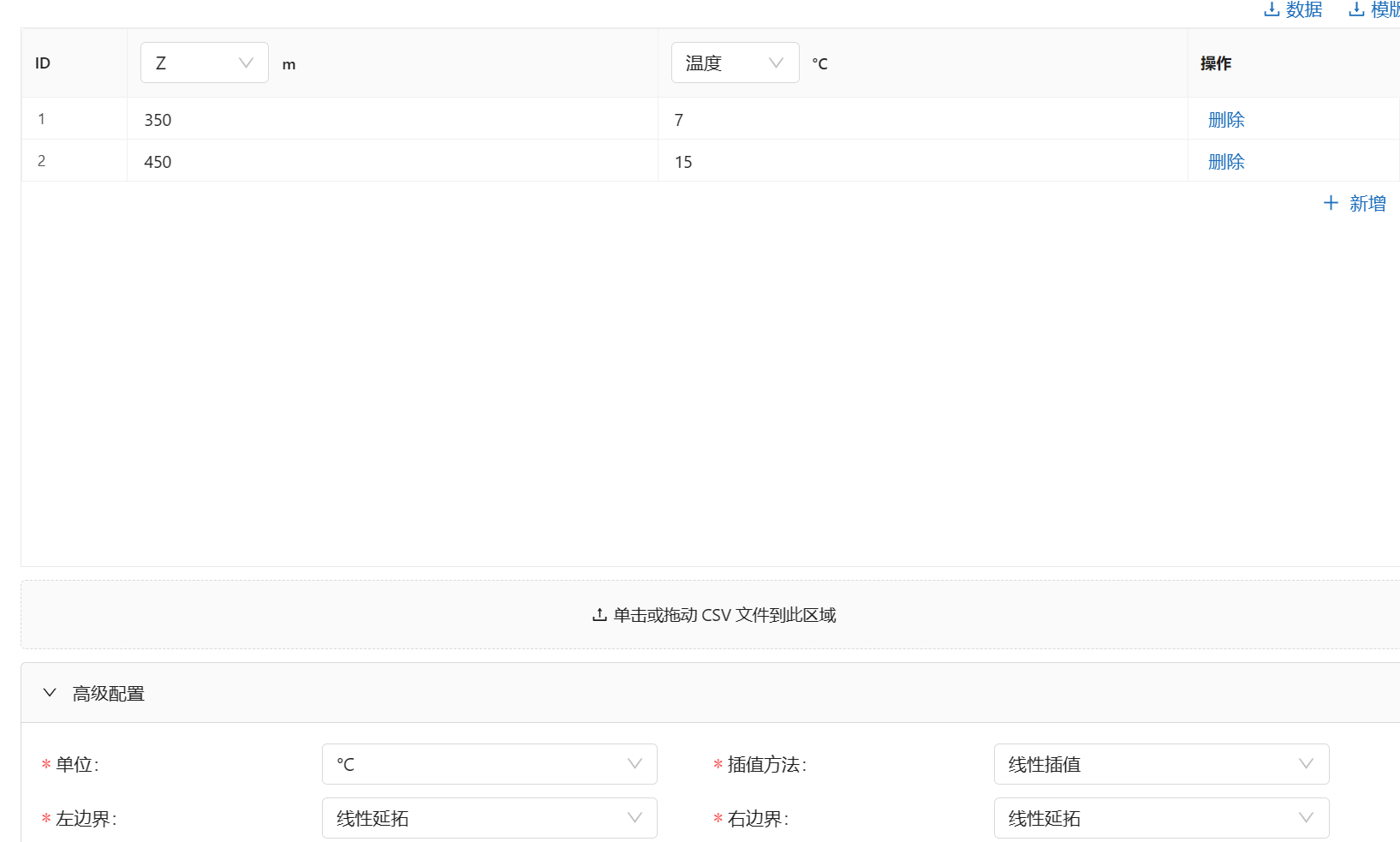Click the CSV upload drop area
This screenshot has height=842, width=1400.
[711, 615]
